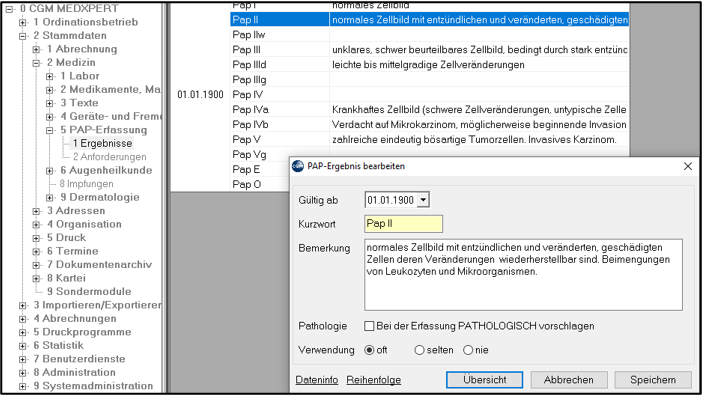Click the Abbrechen button
The height and width of the screenshot is (396, 703).
569,380
